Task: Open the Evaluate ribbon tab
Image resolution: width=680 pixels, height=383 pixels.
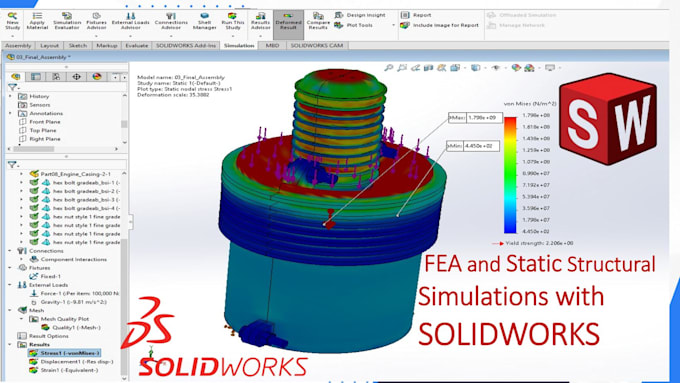Action: [x=136, y=45]
